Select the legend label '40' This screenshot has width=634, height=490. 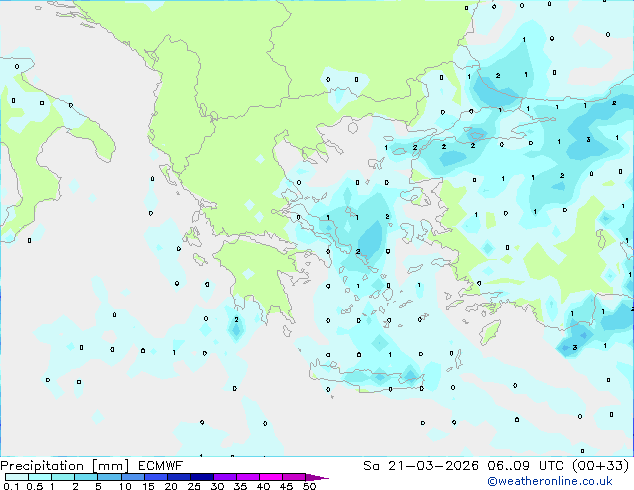click(x=264, y=486)
